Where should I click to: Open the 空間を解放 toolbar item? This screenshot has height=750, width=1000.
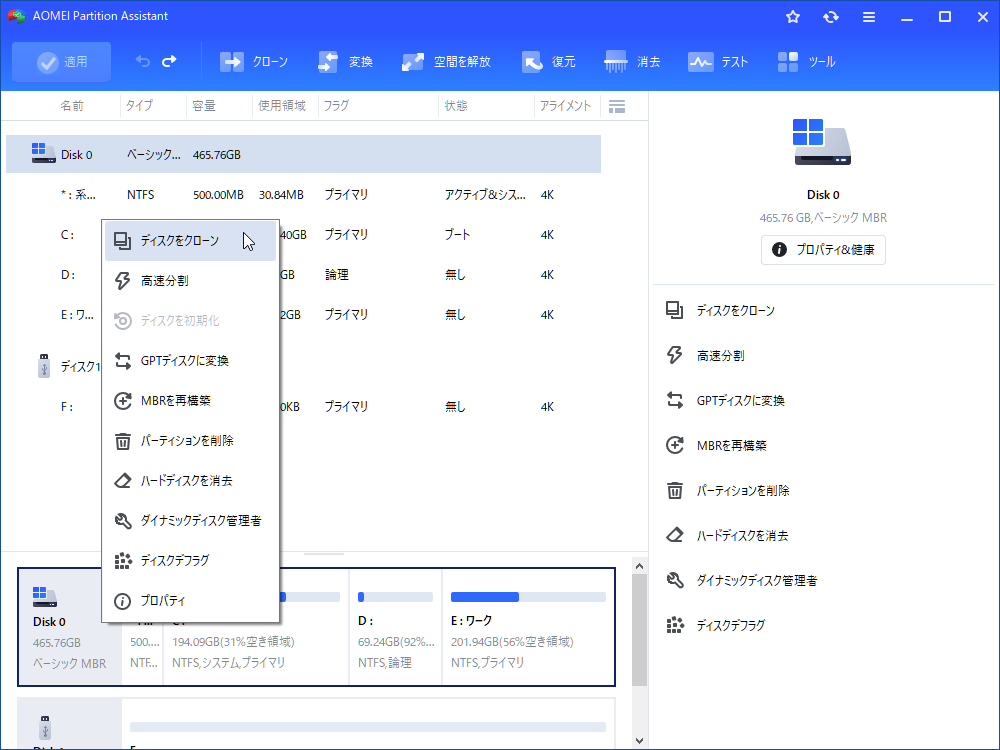pyautogui.click(x=446, y=62)
